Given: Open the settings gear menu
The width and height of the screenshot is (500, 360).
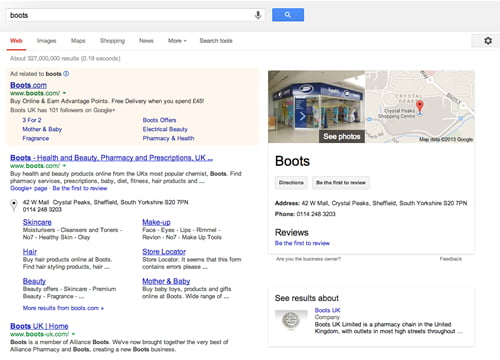Looking at the screenshot, I should [488, 41].
